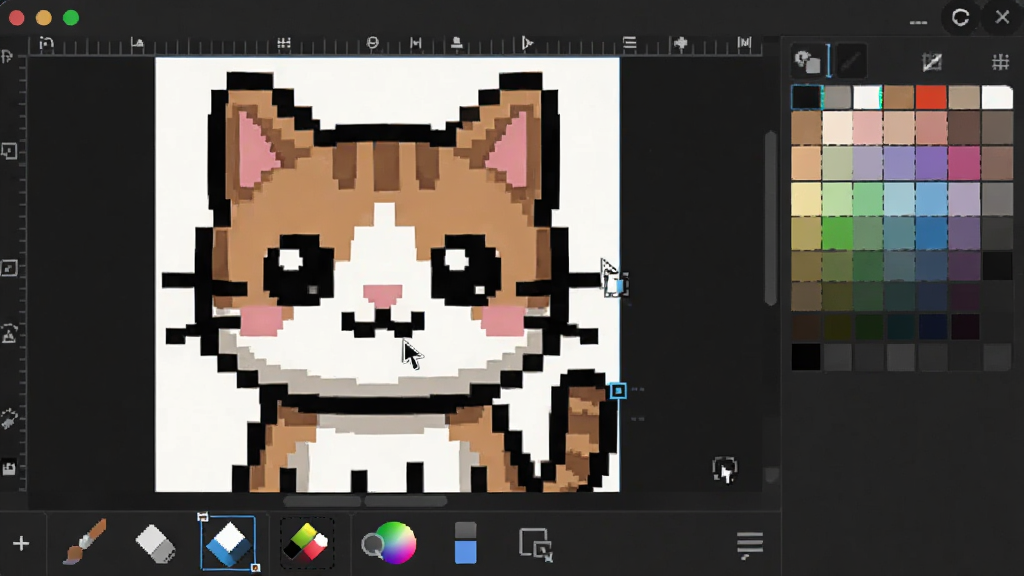
Task: Click the palette icon at the palette panel's left
Action: pyautogui.click(x=807, y=62)
